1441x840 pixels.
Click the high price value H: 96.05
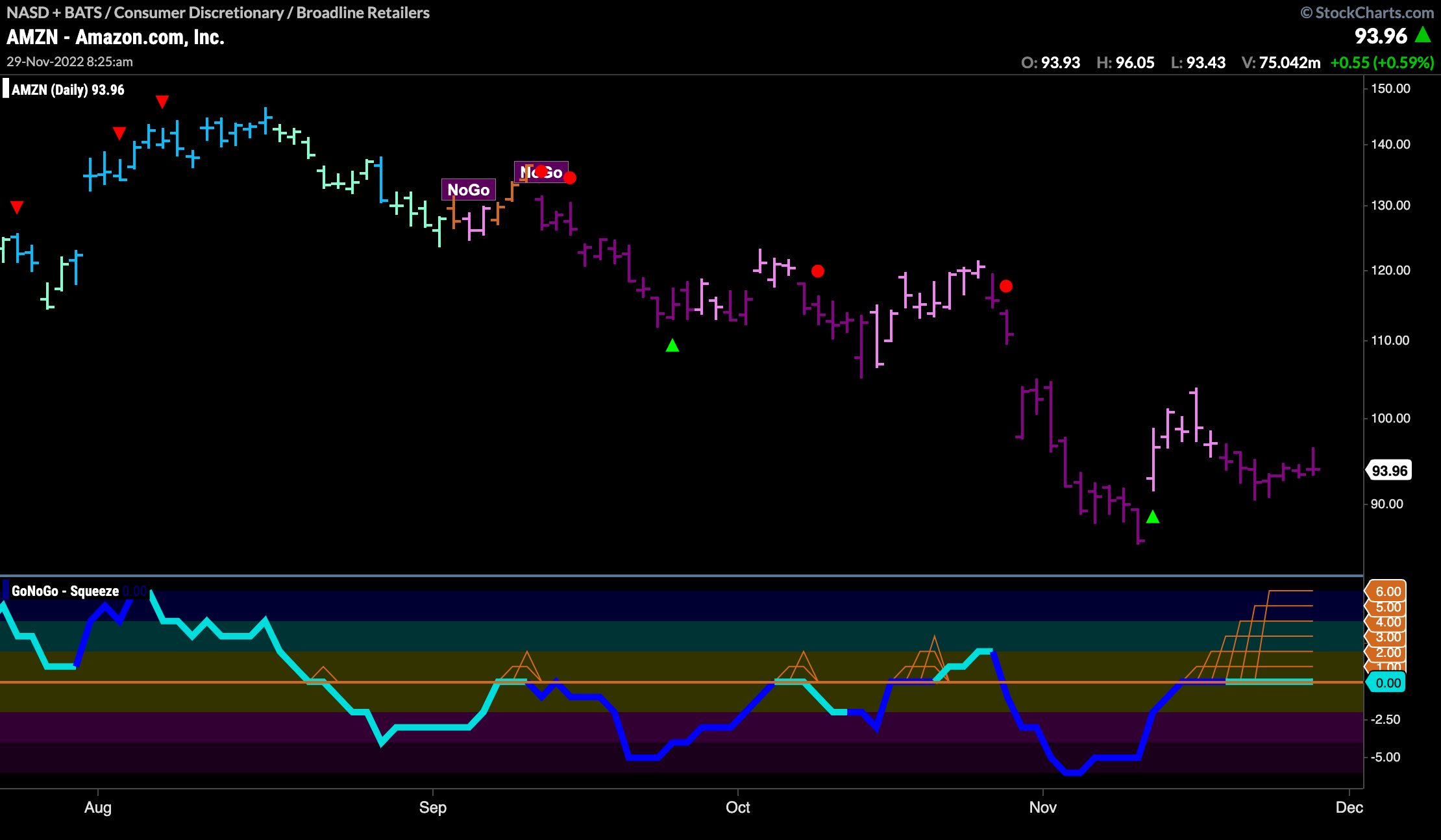click(1125, 62)
